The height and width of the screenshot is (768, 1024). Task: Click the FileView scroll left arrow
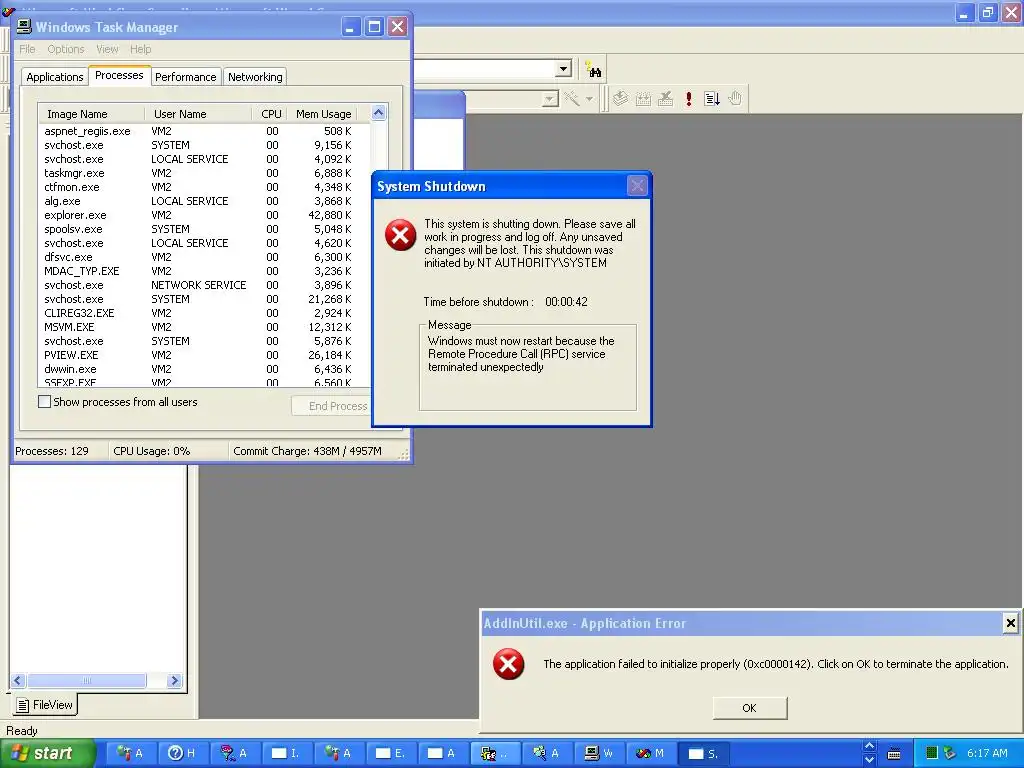18,680
